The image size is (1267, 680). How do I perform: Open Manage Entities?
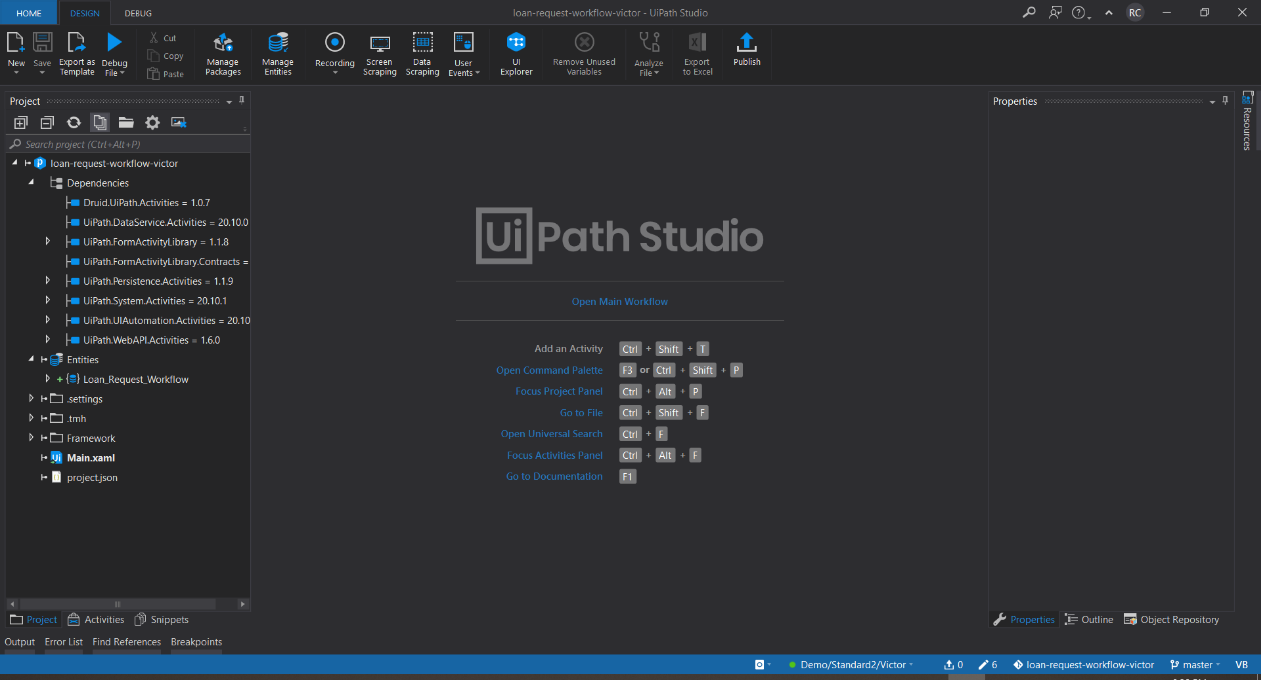coord(278,54)
